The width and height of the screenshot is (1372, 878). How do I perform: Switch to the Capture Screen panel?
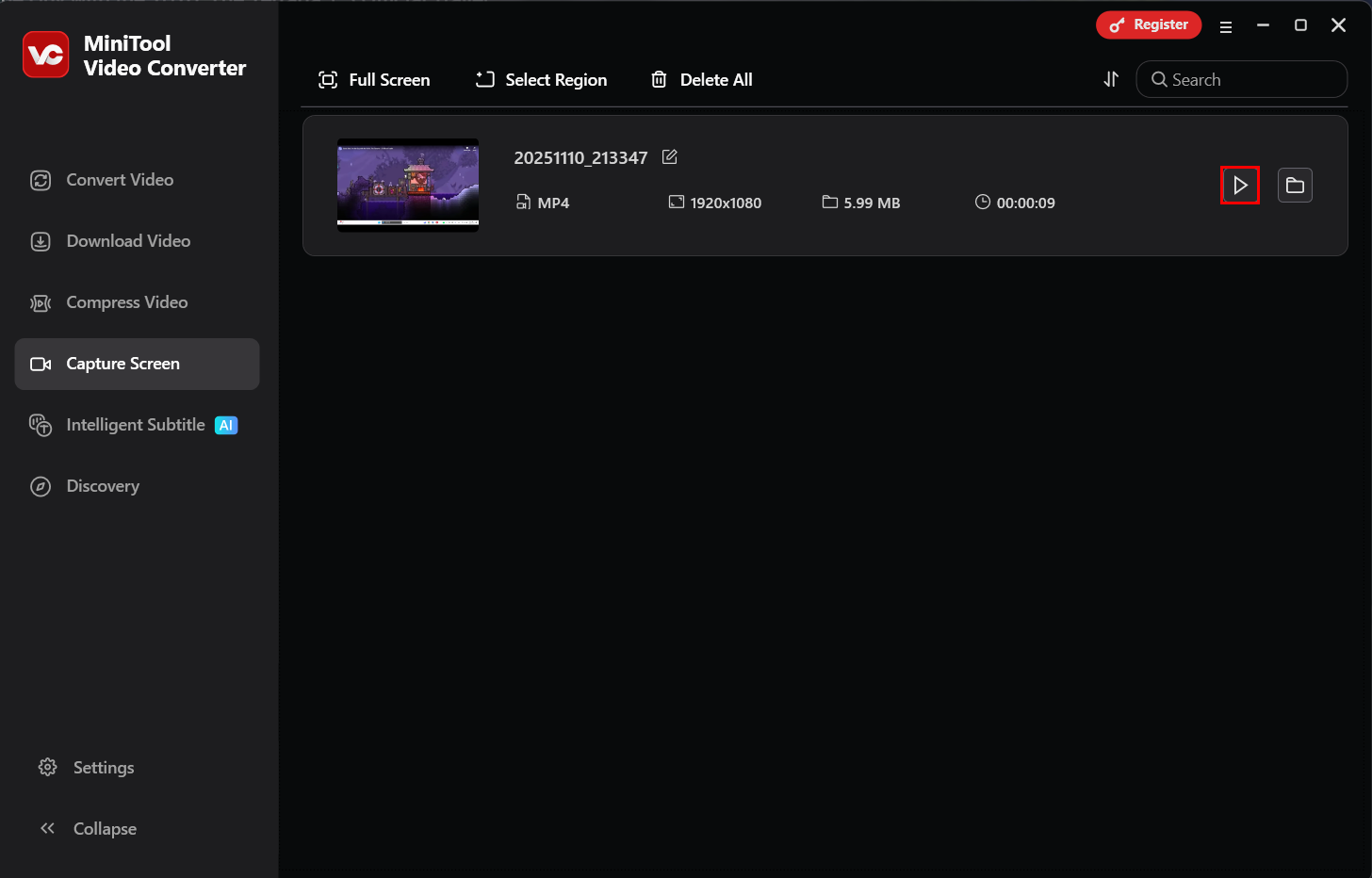(x=122, y=364)
